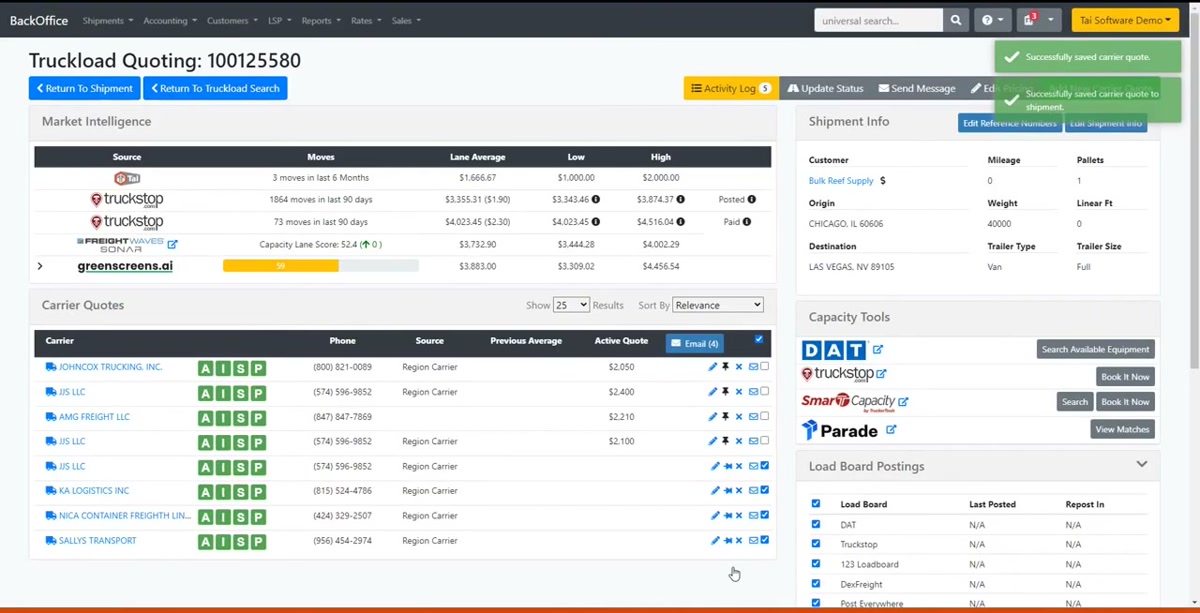
Task: Click Send Message button
Action: pos(917,88)
